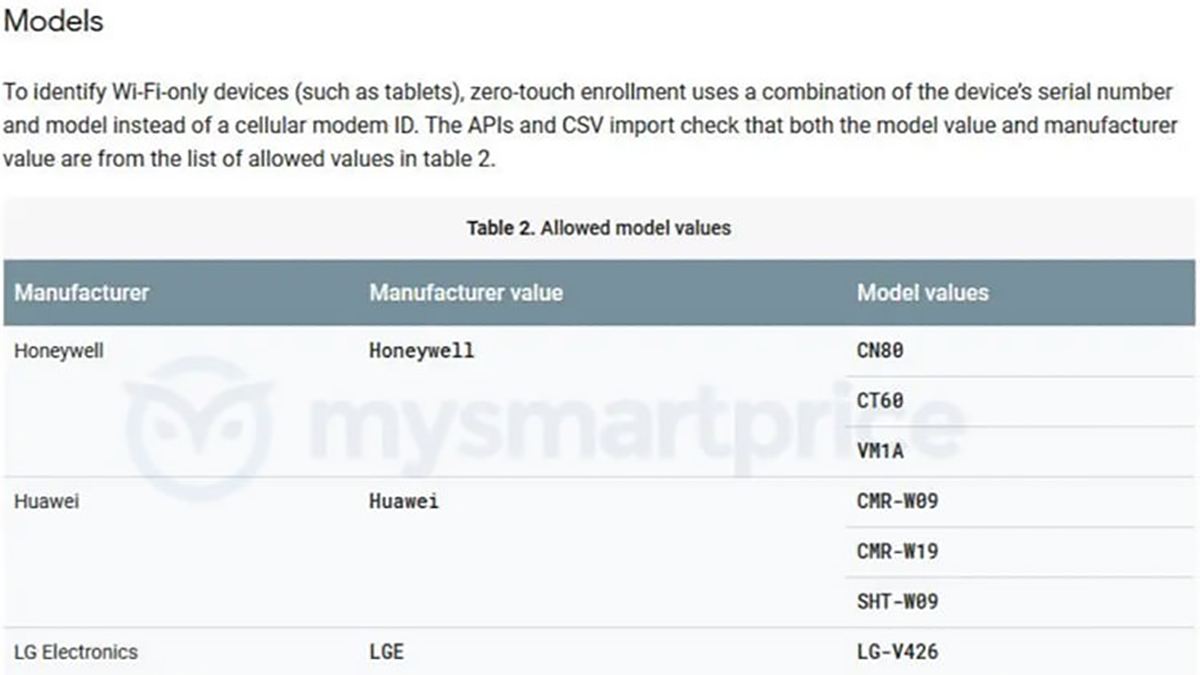Click the Manufacturer value column header
This screenshot has height=675, width=1200.
(x=465, y=293)
